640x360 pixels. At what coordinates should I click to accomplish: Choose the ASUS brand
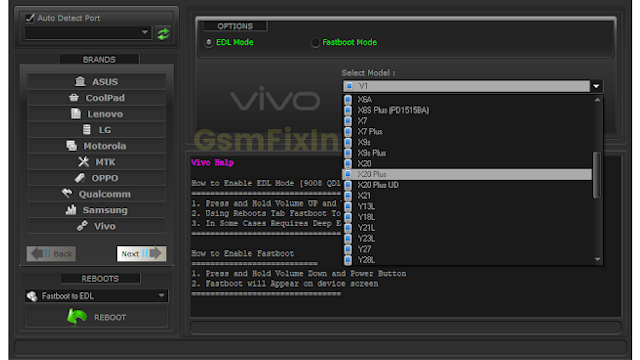(97, 82)
